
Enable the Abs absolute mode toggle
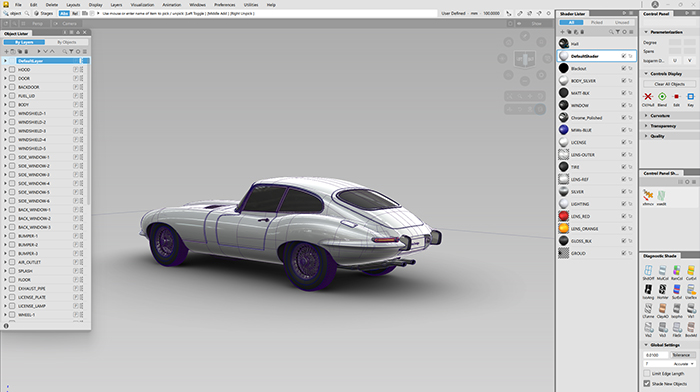pos(64,13)
